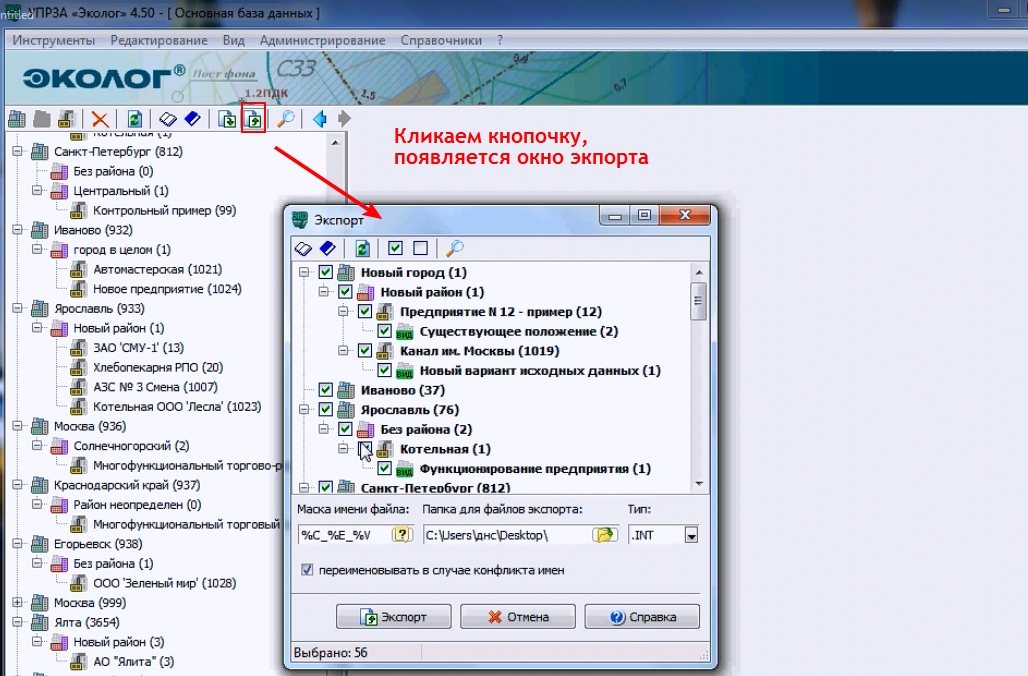The width and height of the screenshot is (1028, 676).
Task: Click the Экспорт button
Action: (x=393, y=617)
